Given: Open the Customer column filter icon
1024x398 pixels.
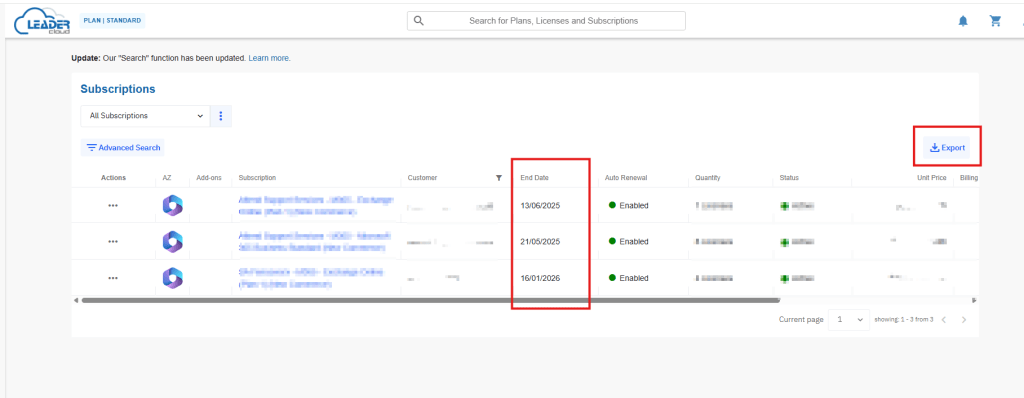Looking at the screenshot, I should [499, 178].
